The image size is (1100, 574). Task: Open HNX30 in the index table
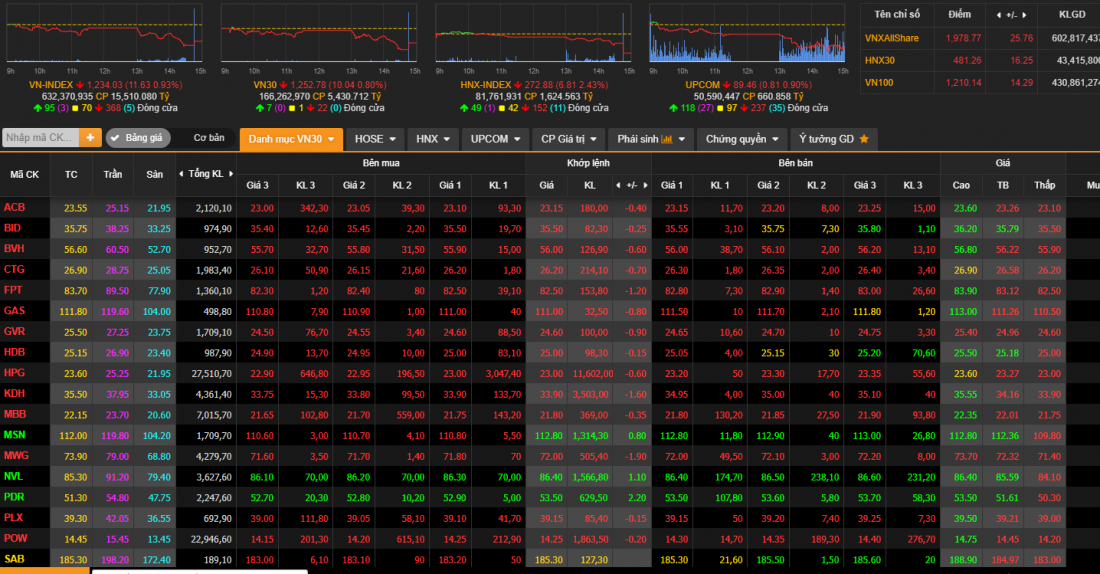(x=880, y=60)
